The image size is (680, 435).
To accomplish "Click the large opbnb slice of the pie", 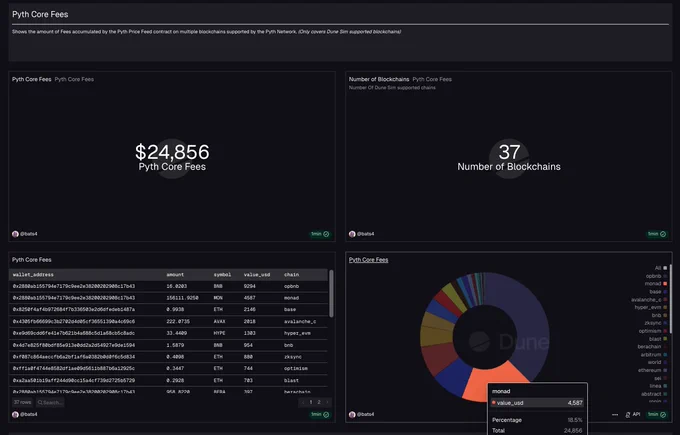I will [527, 321].
